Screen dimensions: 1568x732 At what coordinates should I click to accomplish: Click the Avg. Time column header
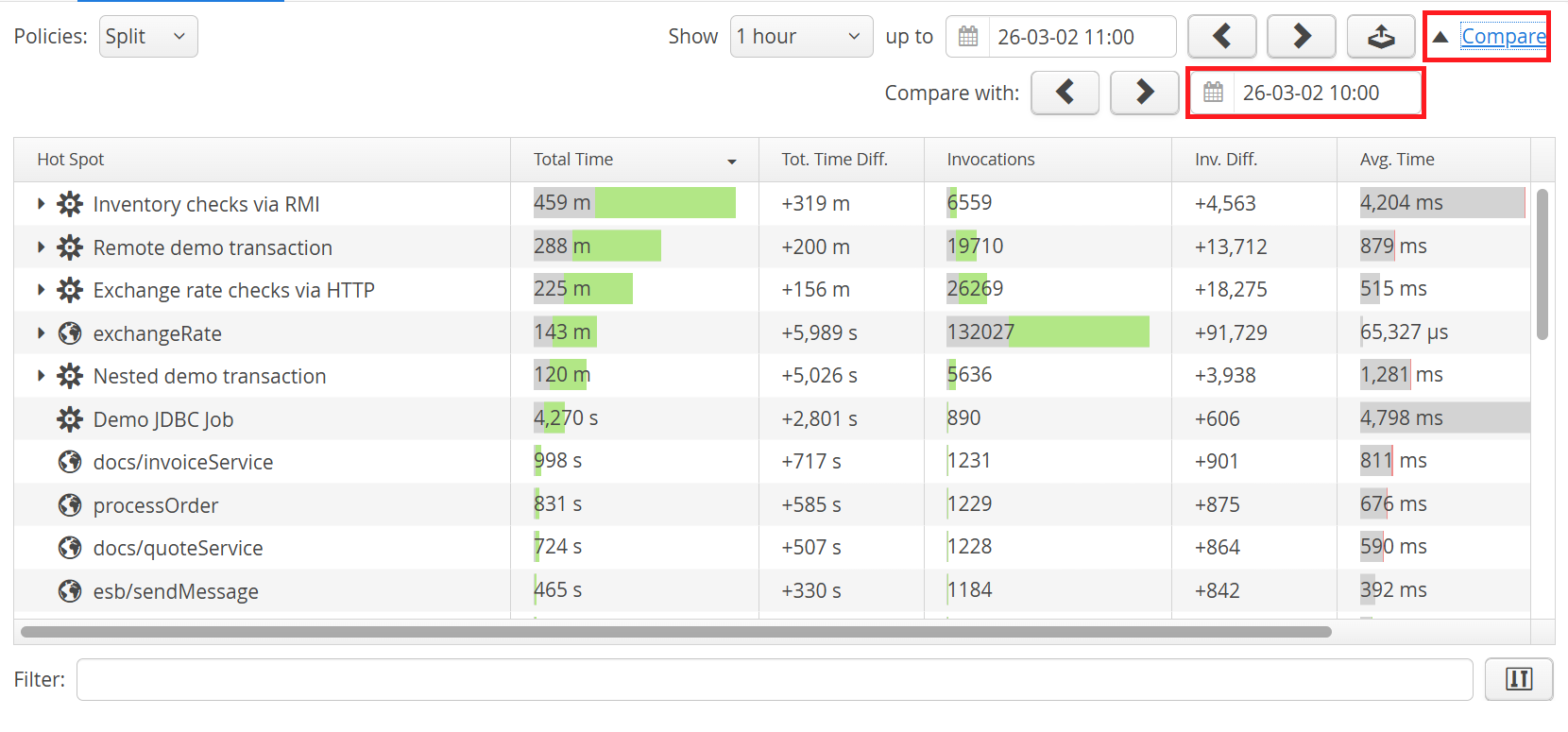click(x=1397, y=160)
